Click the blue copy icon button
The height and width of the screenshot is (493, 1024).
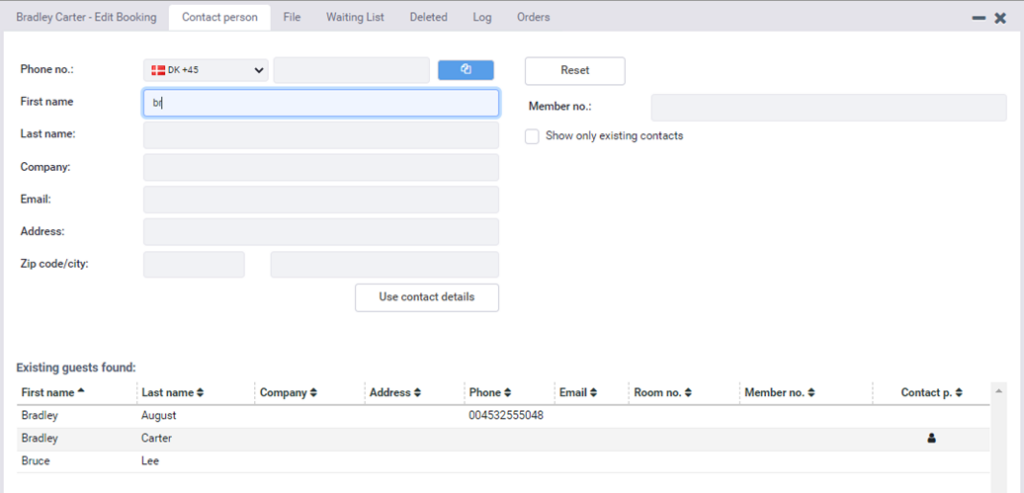click(x=466, y=70)
